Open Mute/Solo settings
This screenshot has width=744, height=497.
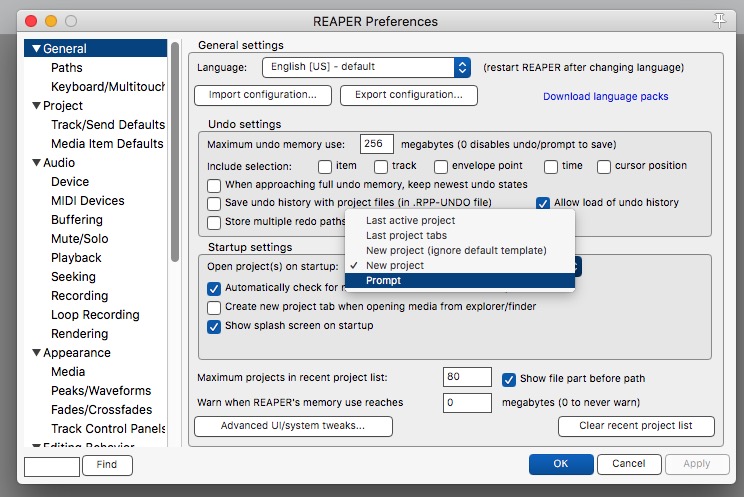click(x=79, y=239)
